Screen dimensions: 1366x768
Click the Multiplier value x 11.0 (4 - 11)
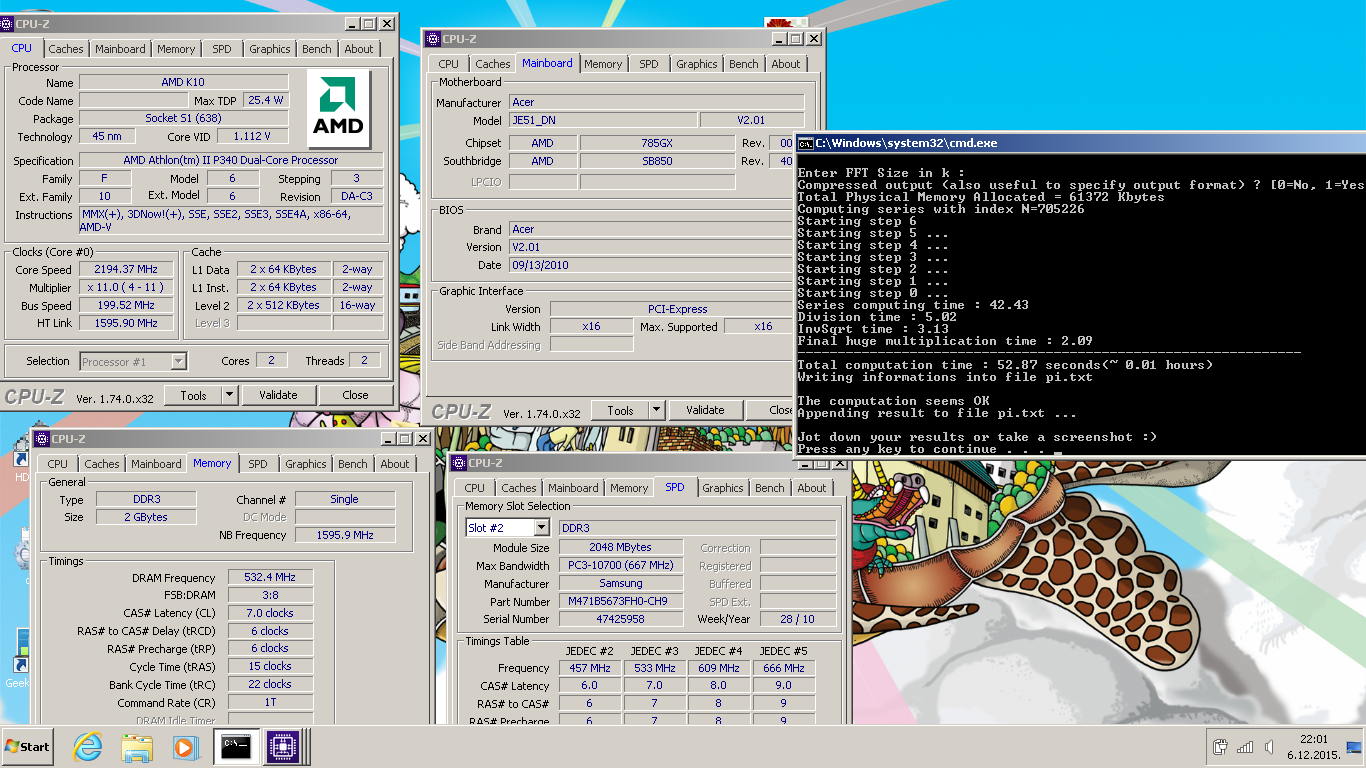coord(125,288)
